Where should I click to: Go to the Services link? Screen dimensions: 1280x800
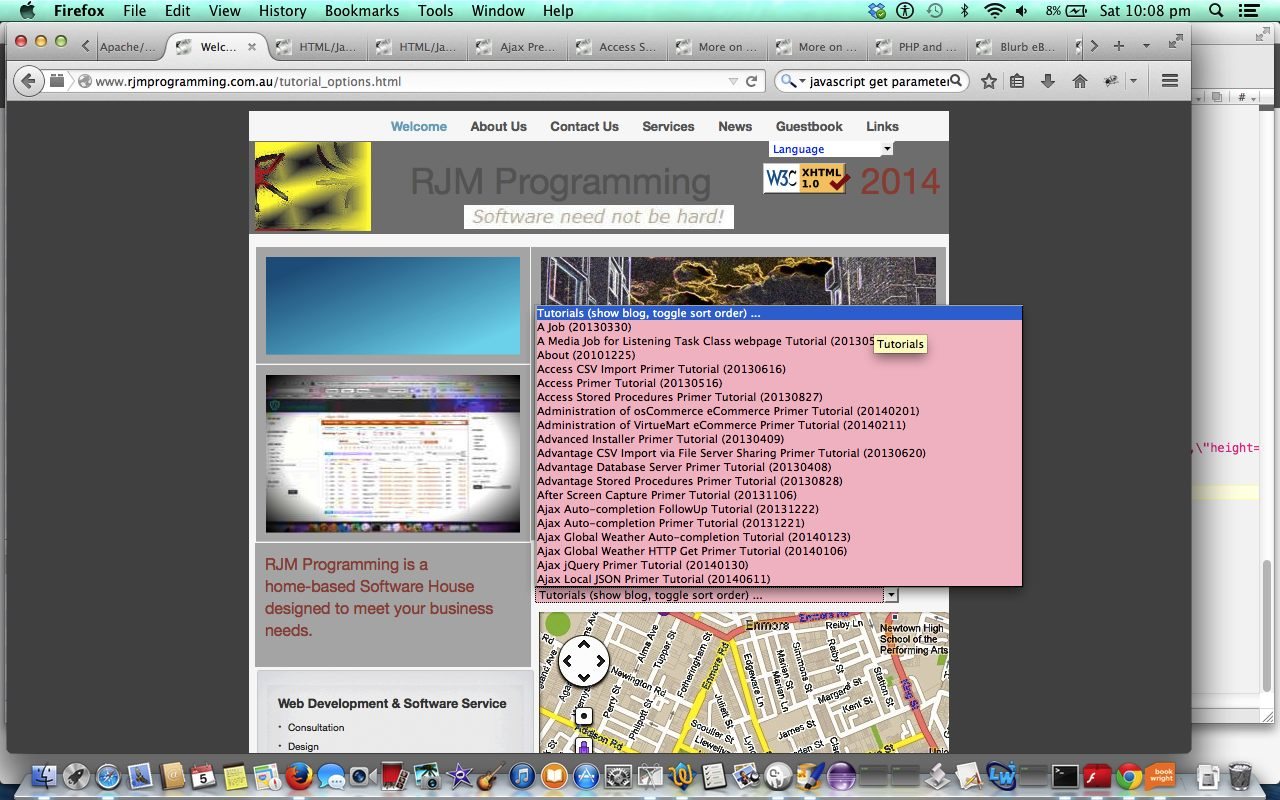[x=668, y=126]
